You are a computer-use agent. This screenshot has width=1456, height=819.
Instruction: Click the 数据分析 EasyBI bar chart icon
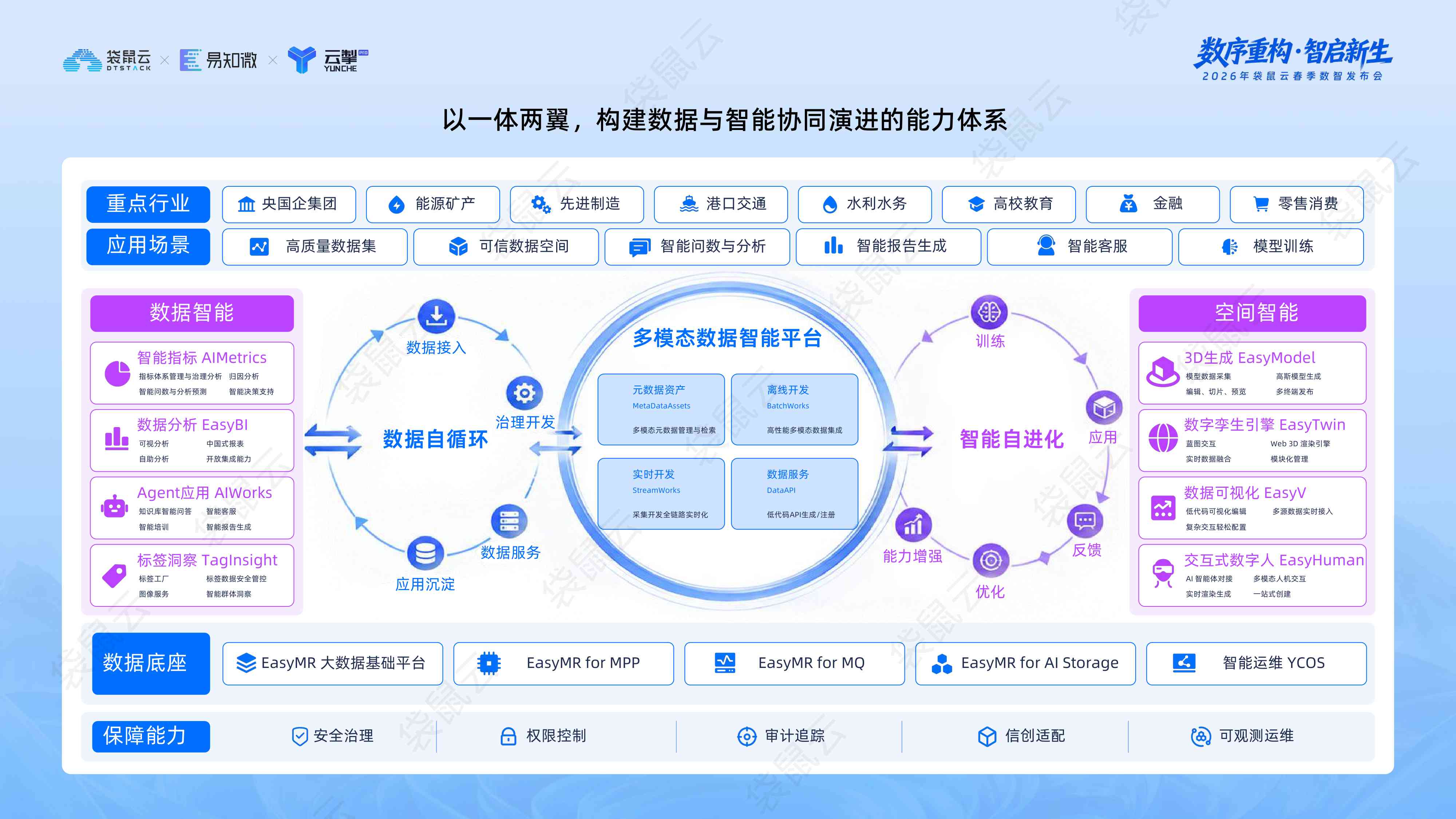click(116, 439)
